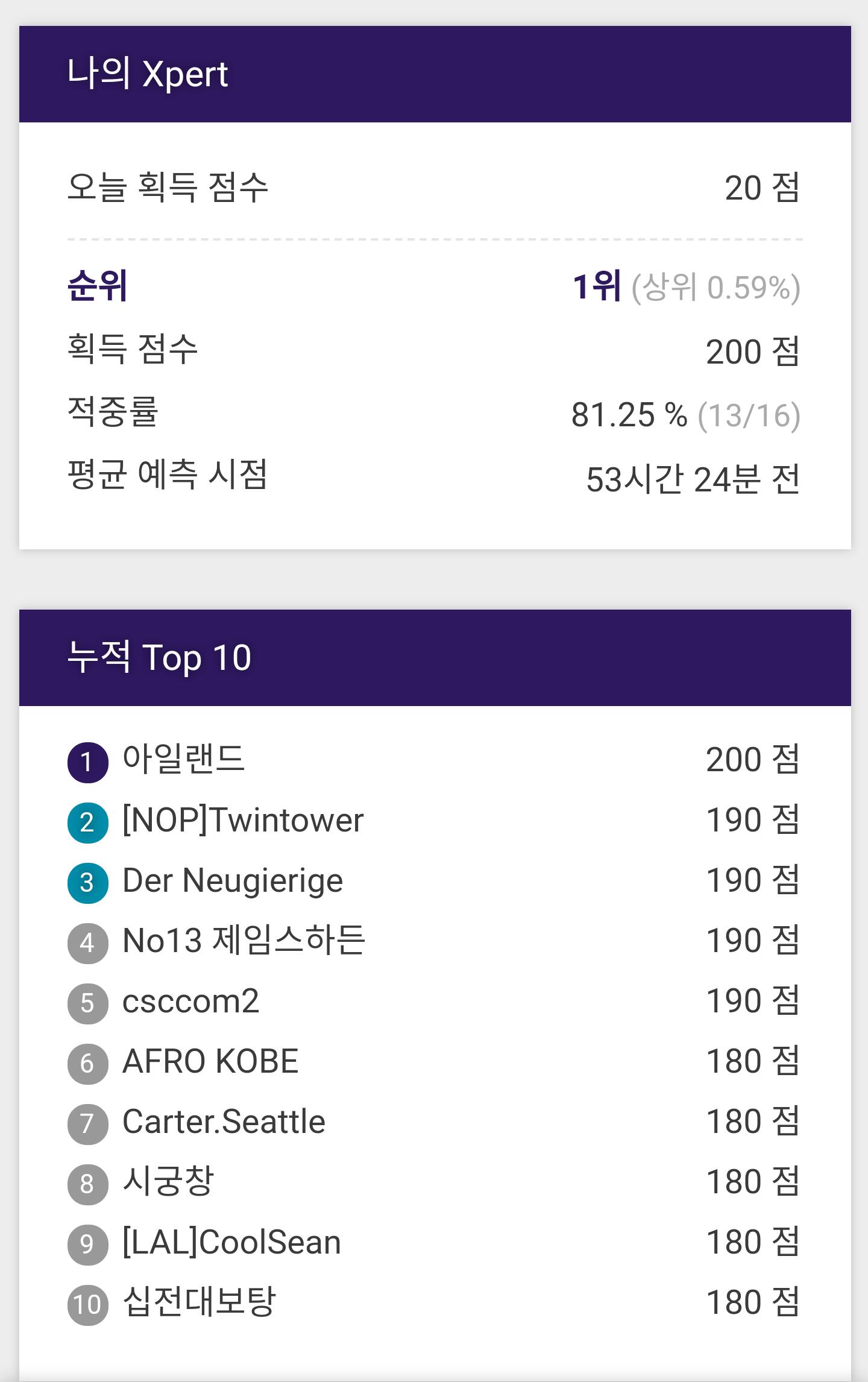This screenshot has height=1382, width=868.
Task: Open [NOP]Twintower user entry
Action: pyautogui.click(x=243, y=820)
